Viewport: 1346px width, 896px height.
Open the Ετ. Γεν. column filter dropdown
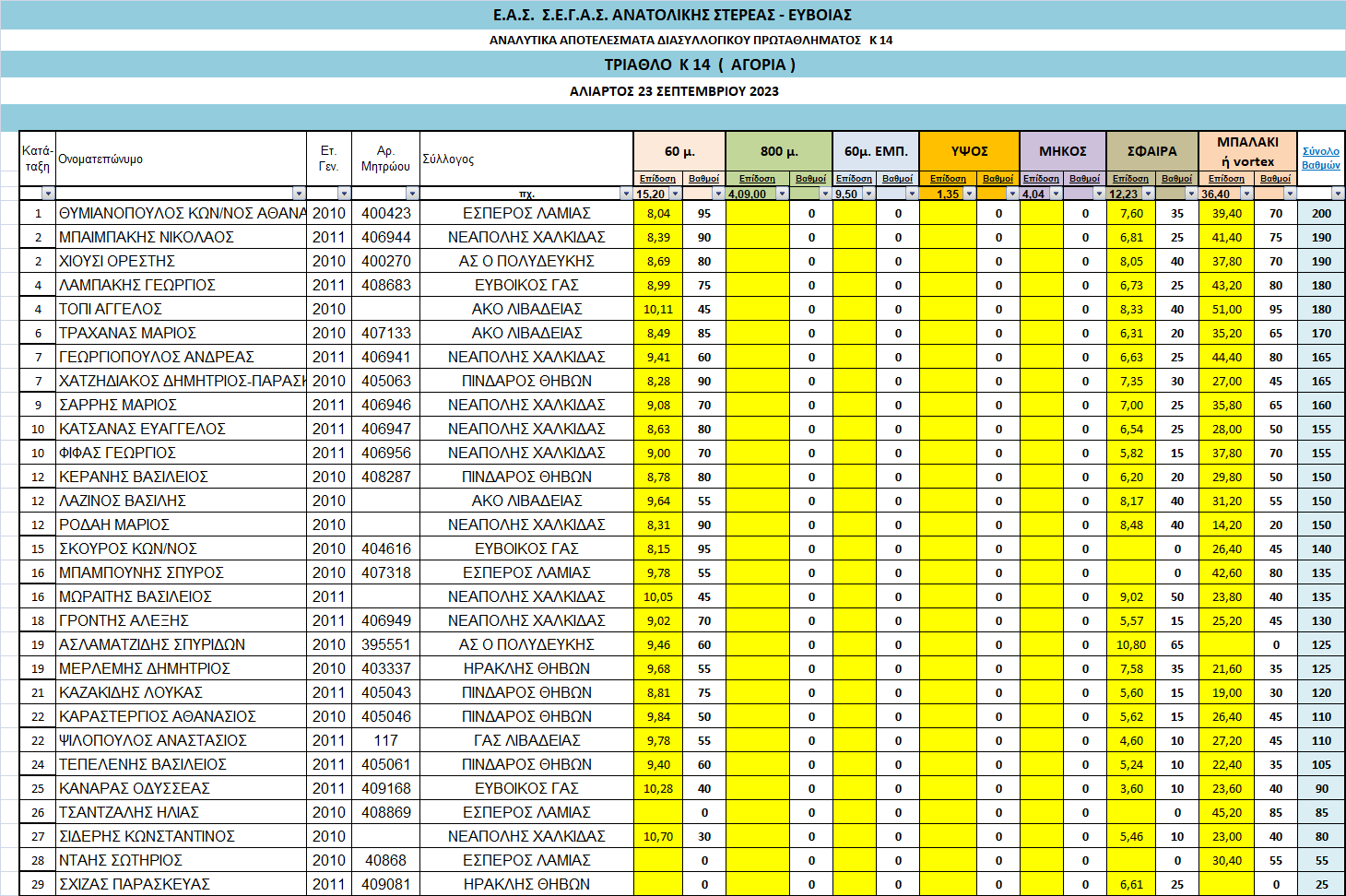pos(344,194)
